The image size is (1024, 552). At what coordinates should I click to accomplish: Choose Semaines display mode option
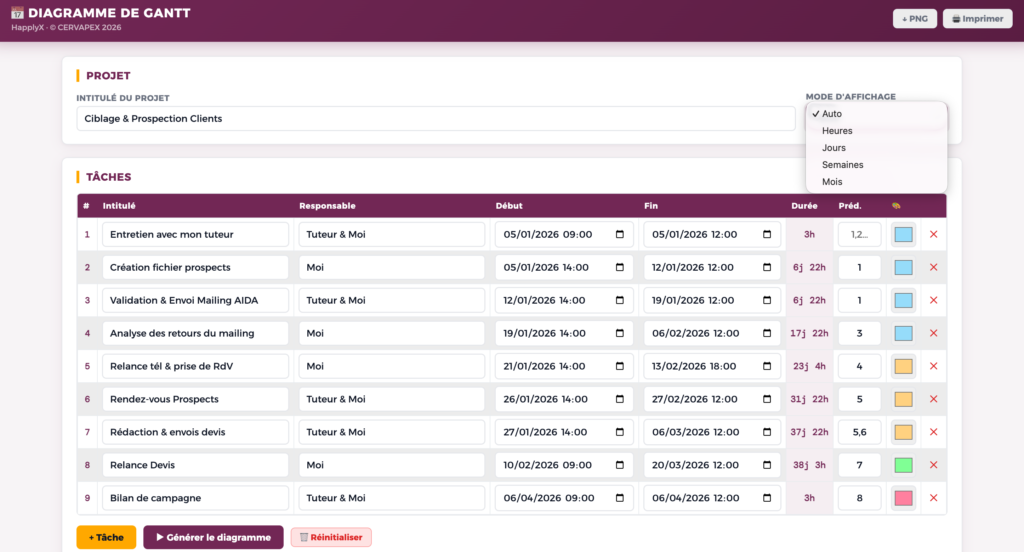point(842,165)
